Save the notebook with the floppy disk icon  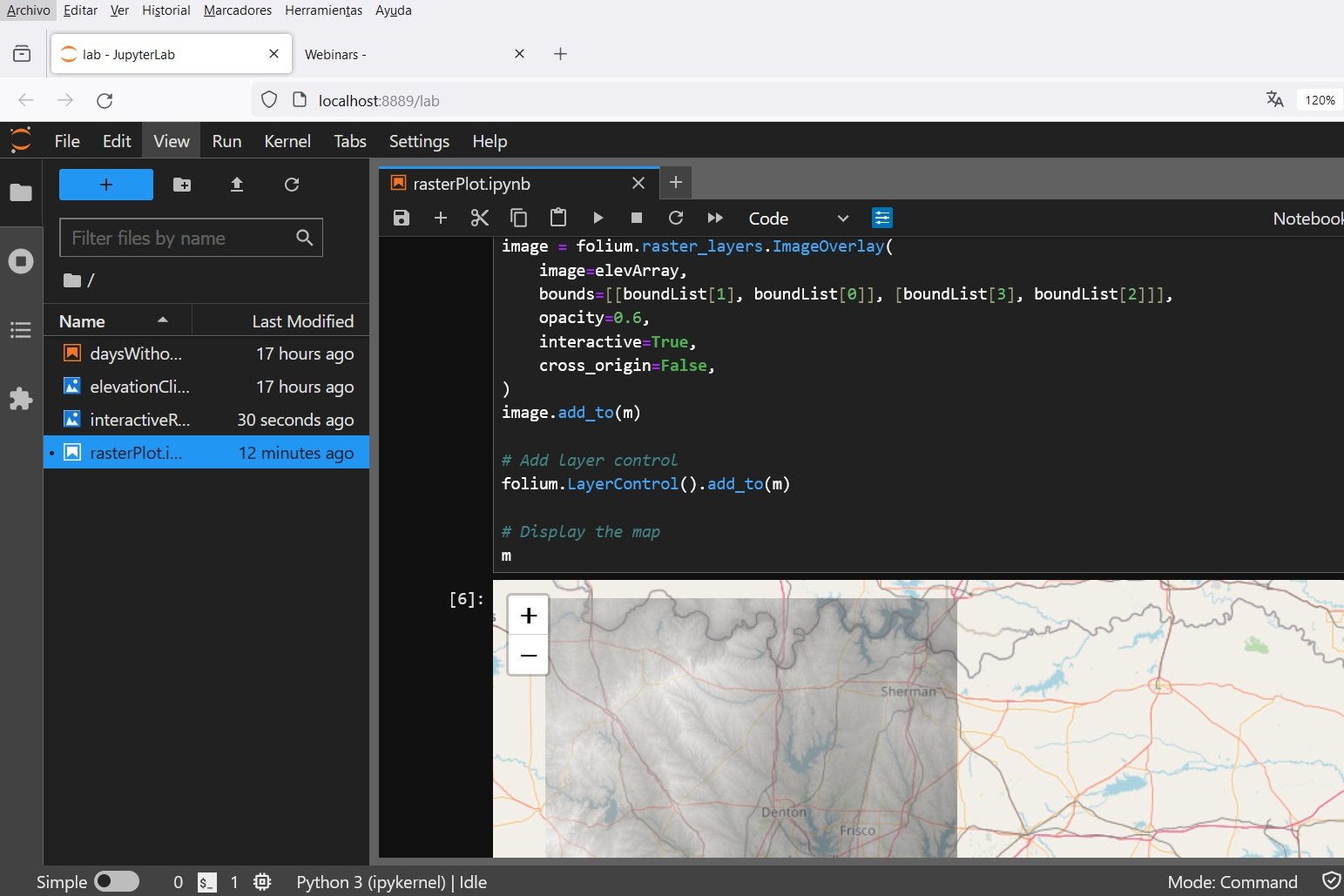(401, 218)
